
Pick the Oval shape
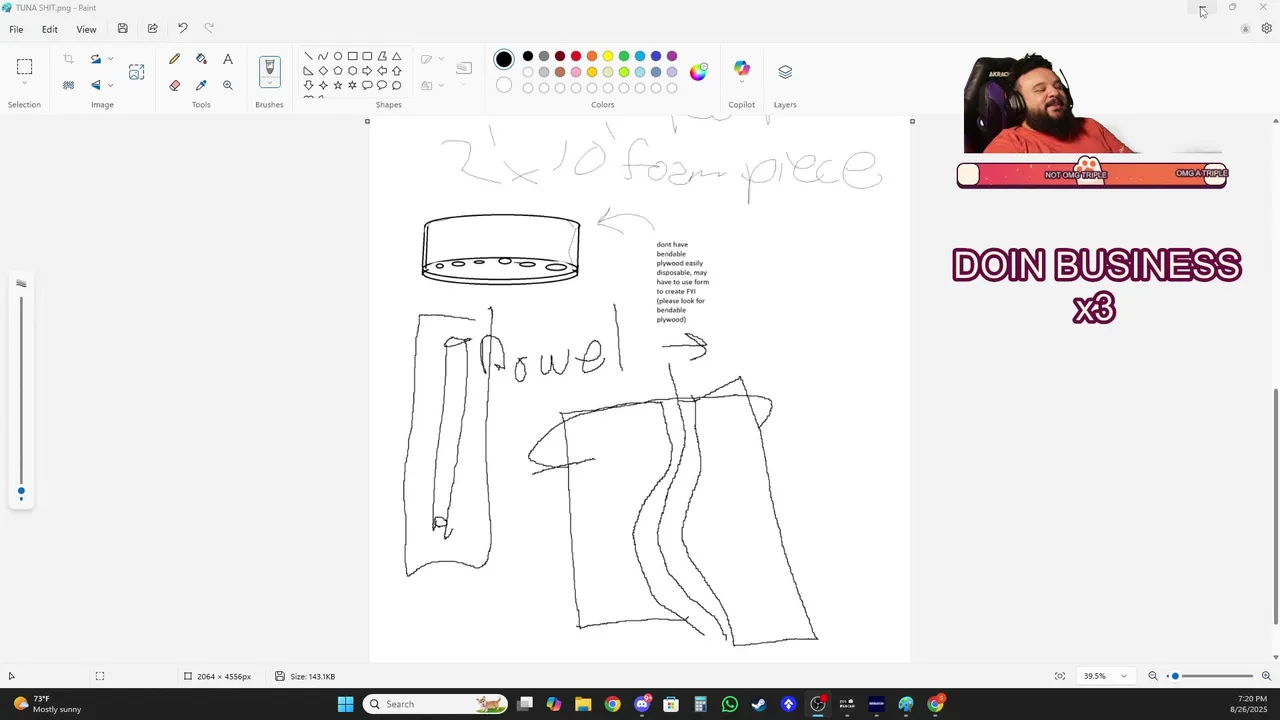pyautogui.click(x=338, y=56)
